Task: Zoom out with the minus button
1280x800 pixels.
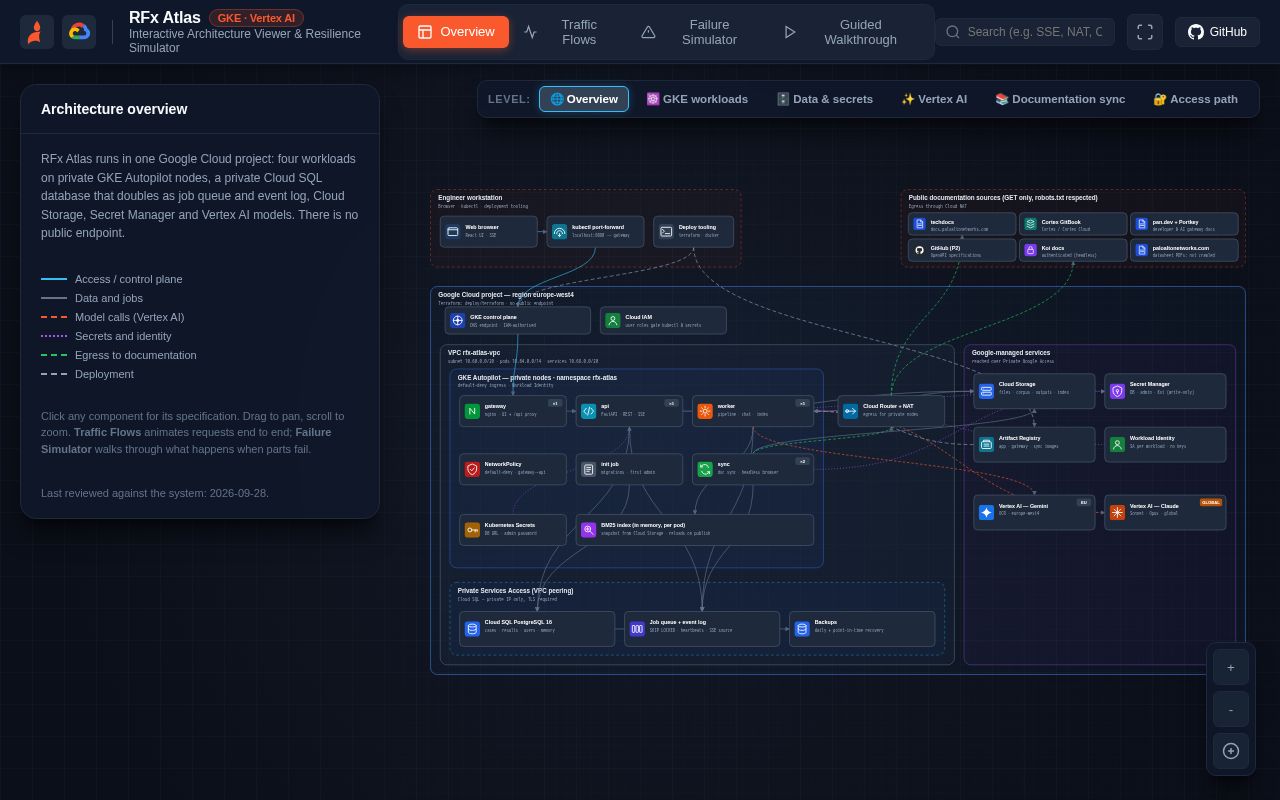Action: 1231,709
